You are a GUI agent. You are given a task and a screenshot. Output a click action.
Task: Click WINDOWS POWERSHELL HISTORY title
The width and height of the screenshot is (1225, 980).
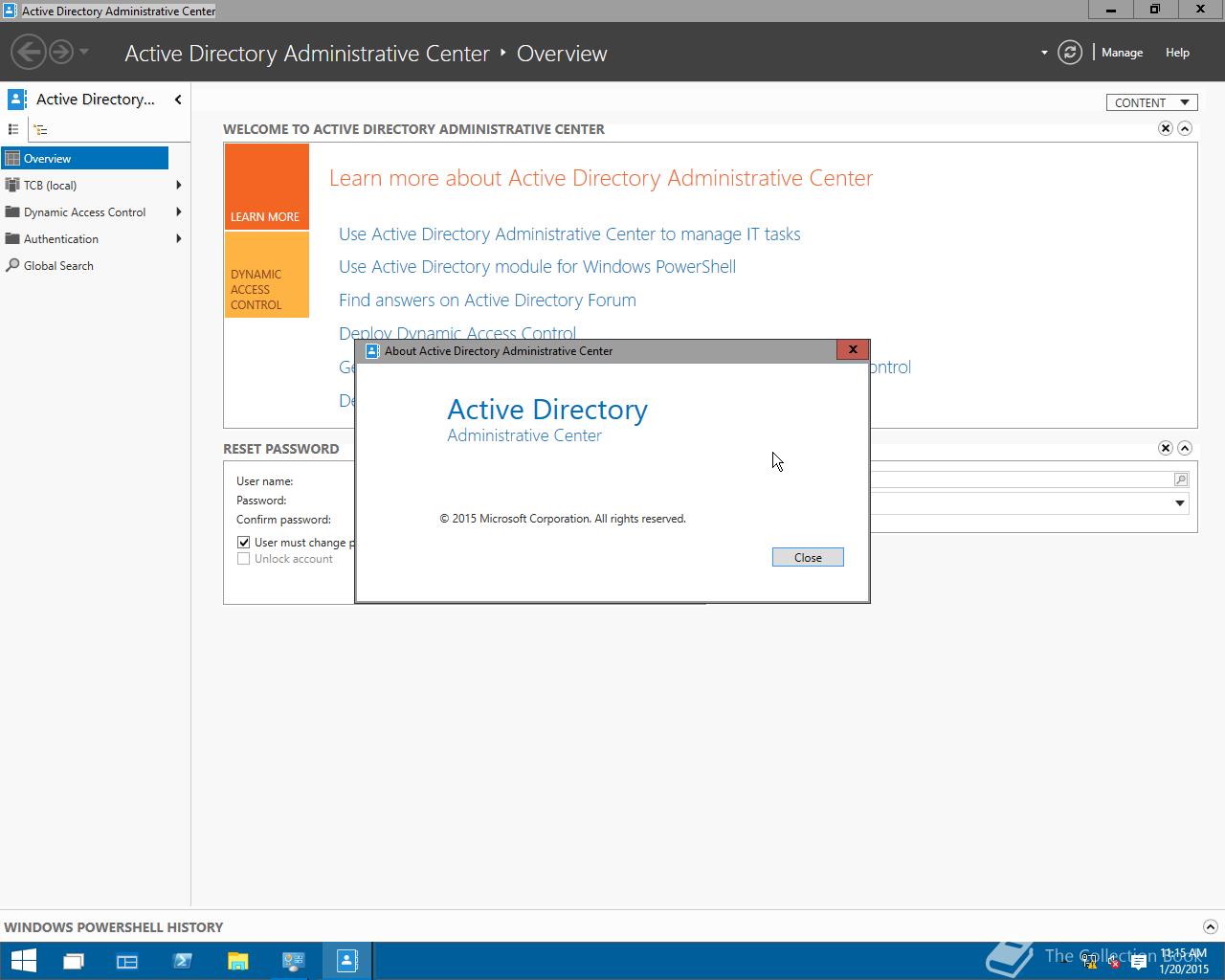[x=113, y=926]
